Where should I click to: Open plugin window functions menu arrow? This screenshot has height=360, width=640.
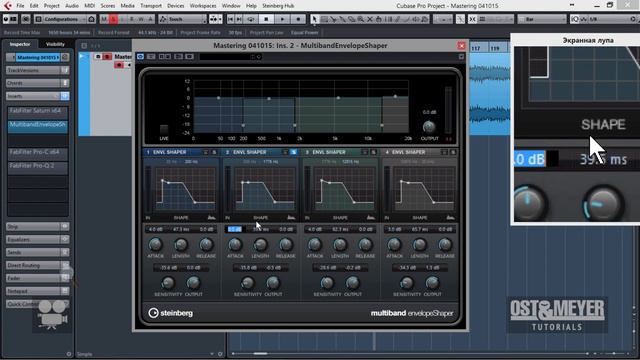tap(461, 56)
